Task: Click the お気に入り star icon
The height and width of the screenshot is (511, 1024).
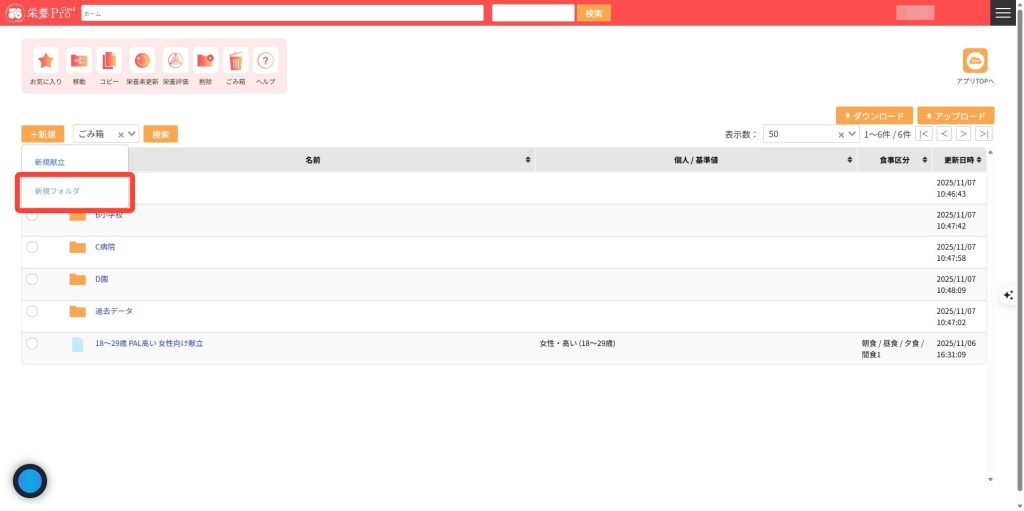Action: click(x=45, y=61)
